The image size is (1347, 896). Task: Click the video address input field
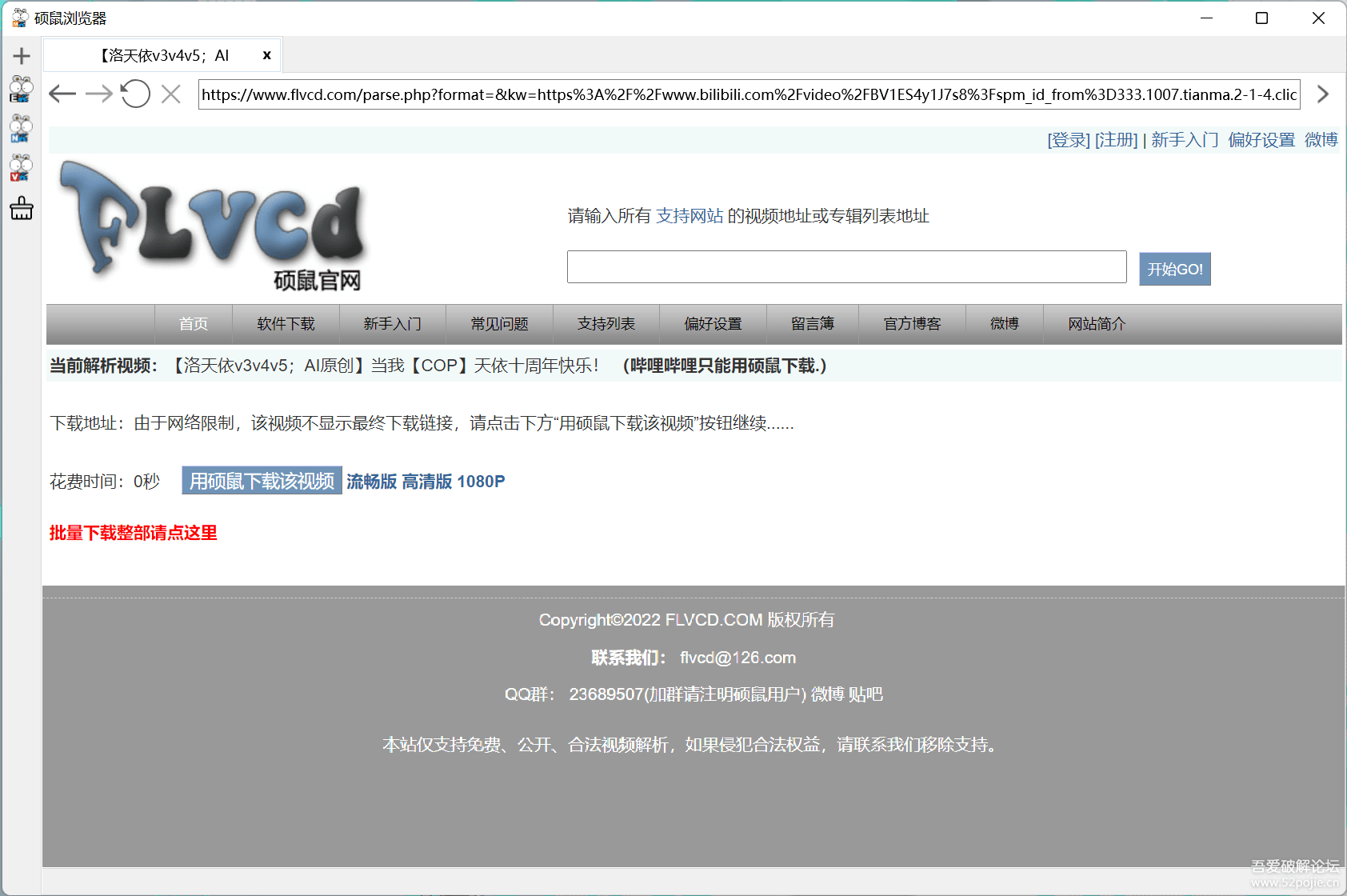pos(846,266)
